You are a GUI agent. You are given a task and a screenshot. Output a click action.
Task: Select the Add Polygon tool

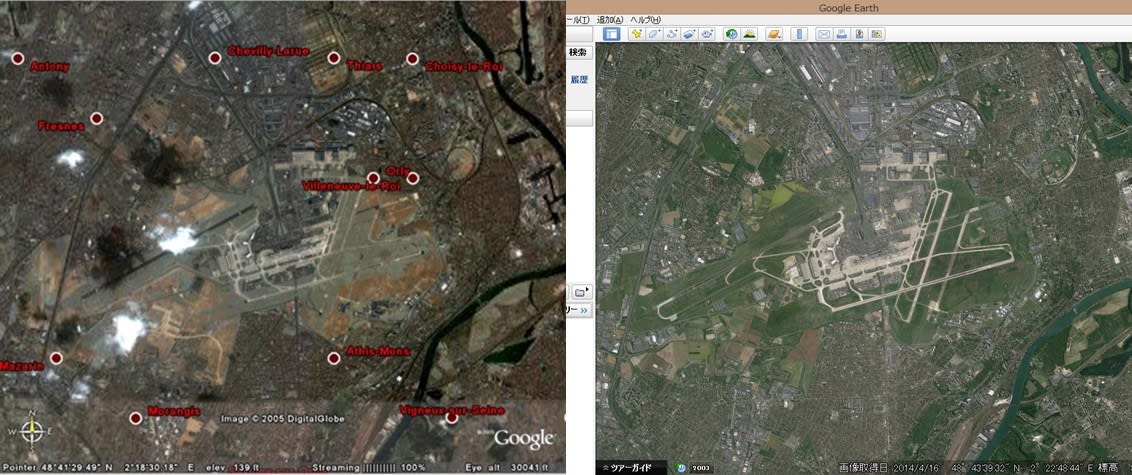point(653,34)
